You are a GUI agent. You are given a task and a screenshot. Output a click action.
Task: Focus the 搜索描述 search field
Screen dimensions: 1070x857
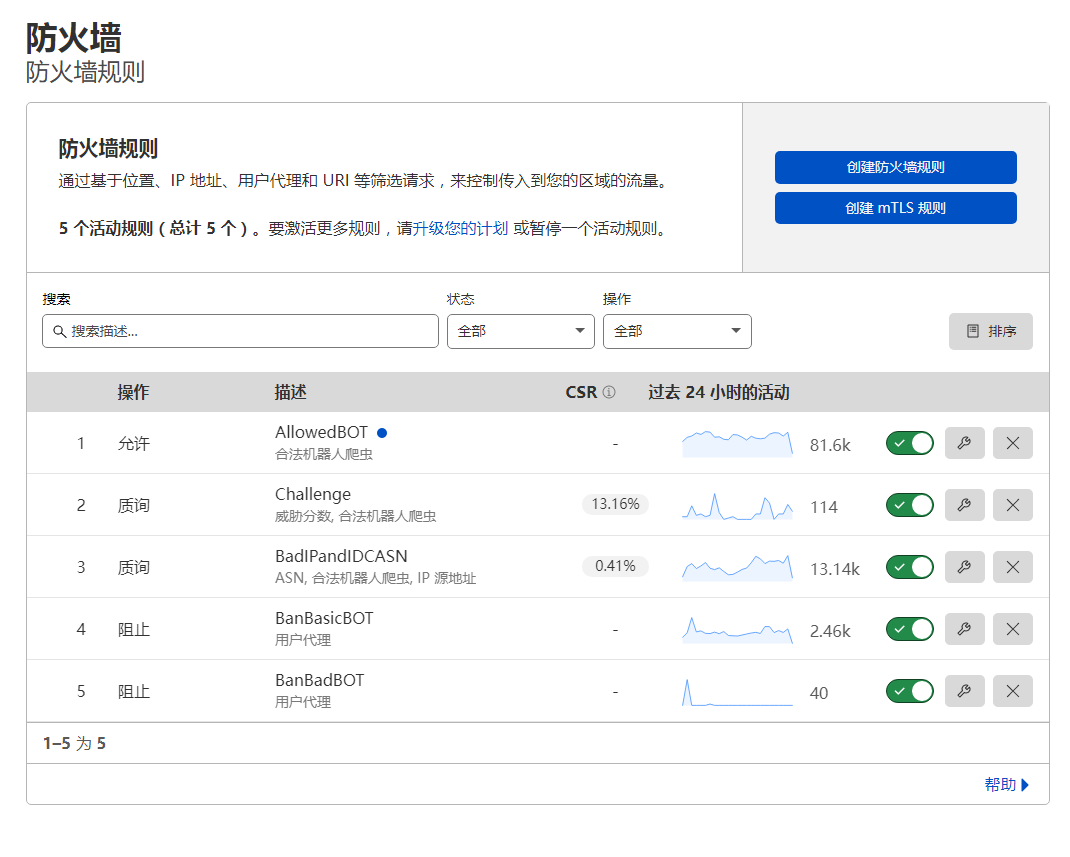point(240,332)
